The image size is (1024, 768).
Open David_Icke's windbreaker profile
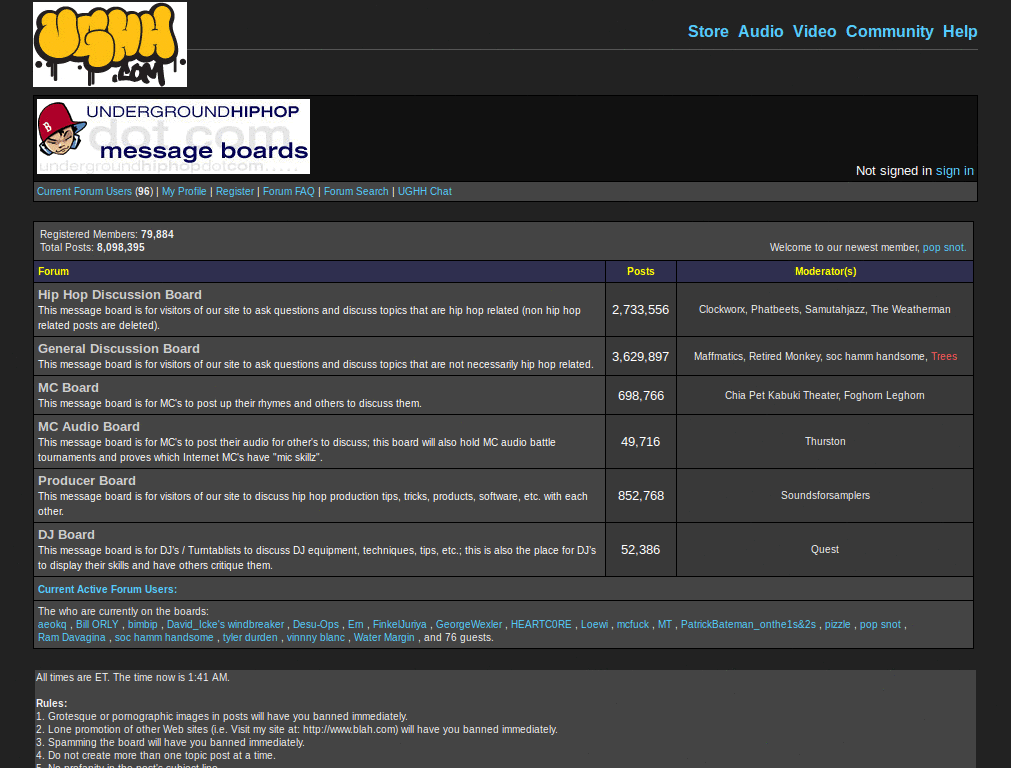[x=225, y=624]
